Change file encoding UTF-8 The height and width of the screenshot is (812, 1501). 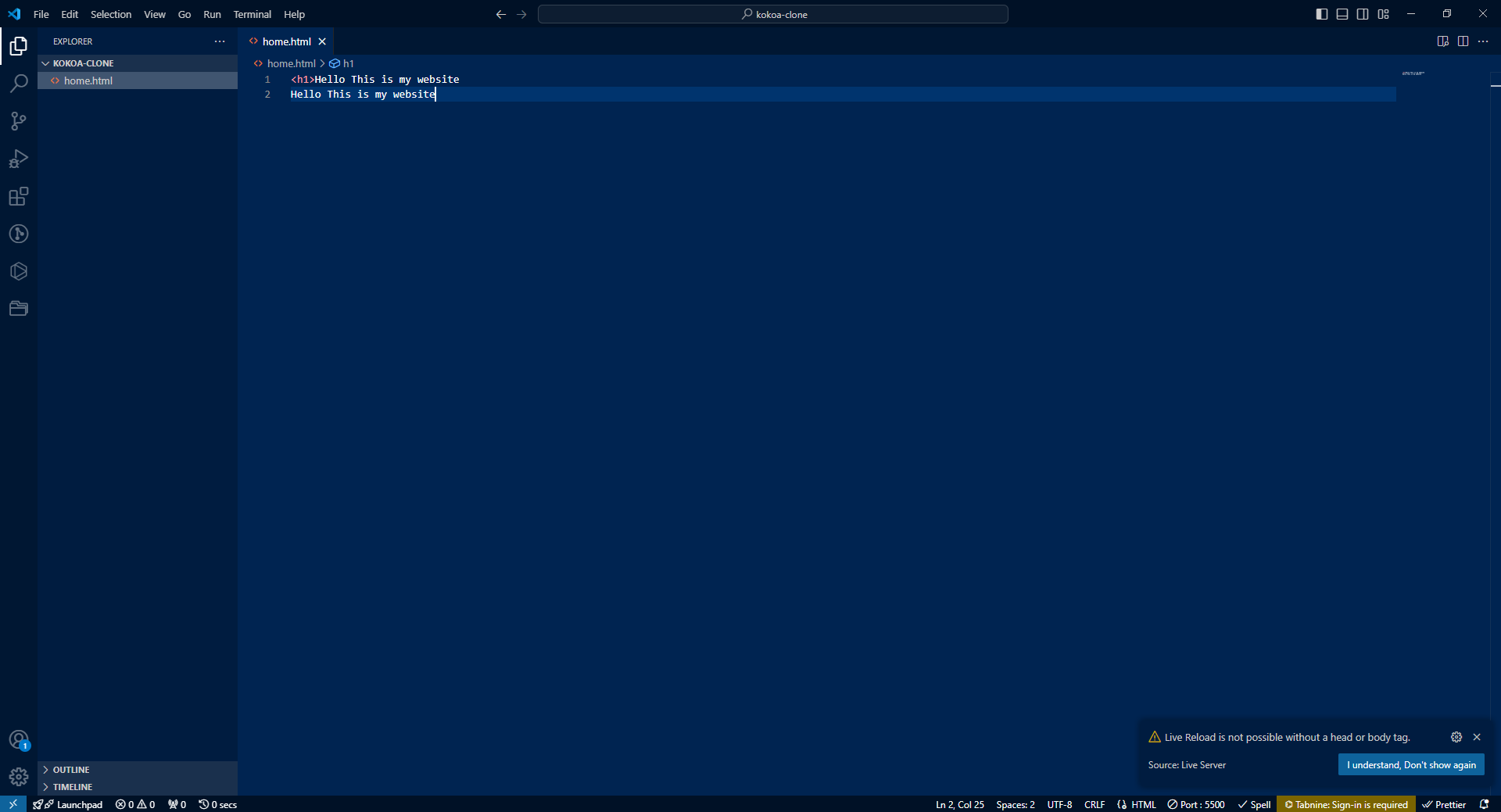[x=1059, y=804]
